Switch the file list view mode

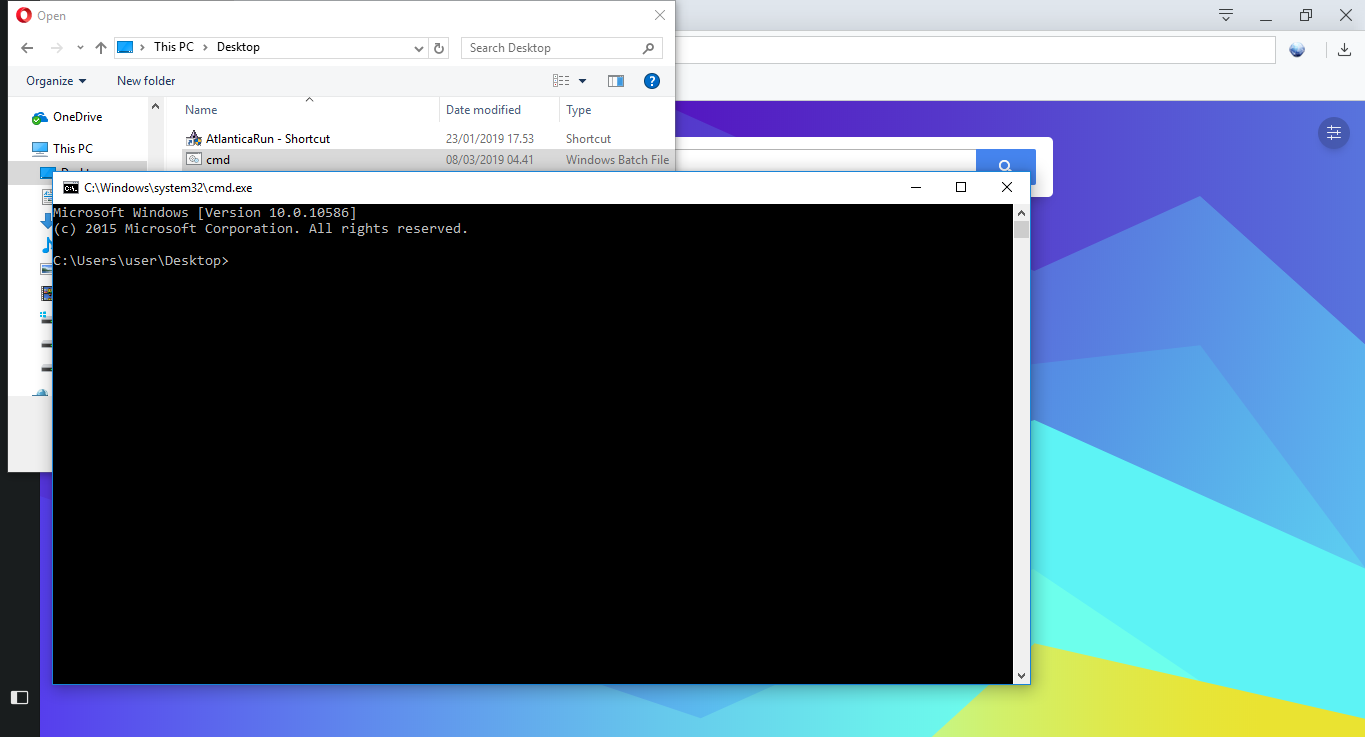point(561,81)
